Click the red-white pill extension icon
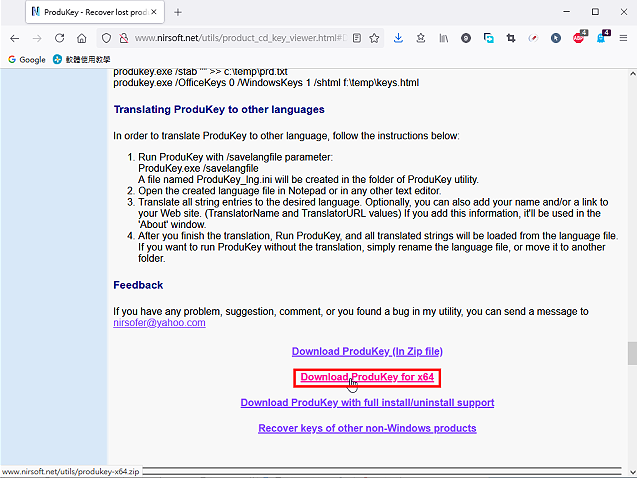Image resolution: width=637 pixels, height=478 pixels. click(533, 38)
